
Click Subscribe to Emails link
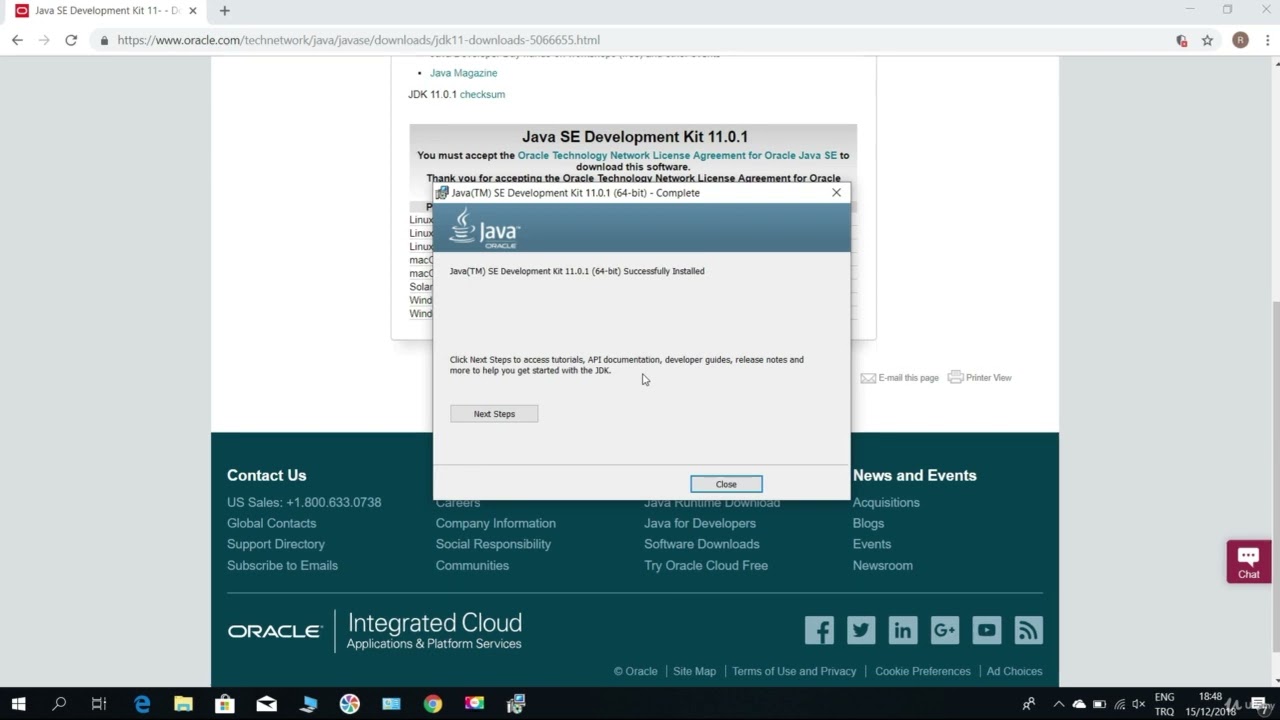click(x=282, y=565)
